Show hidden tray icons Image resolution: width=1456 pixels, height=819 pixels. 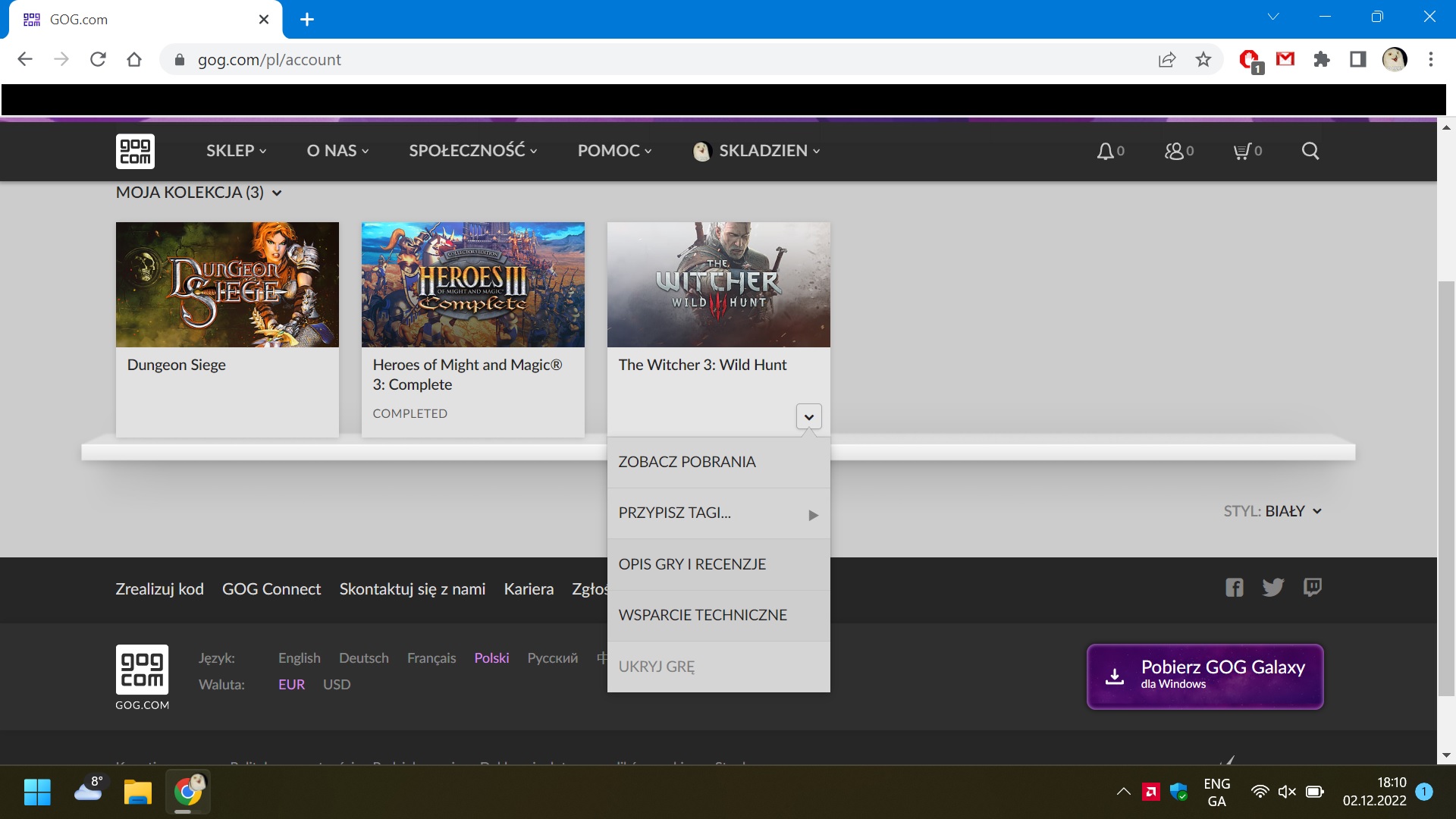click(1123, 792)
